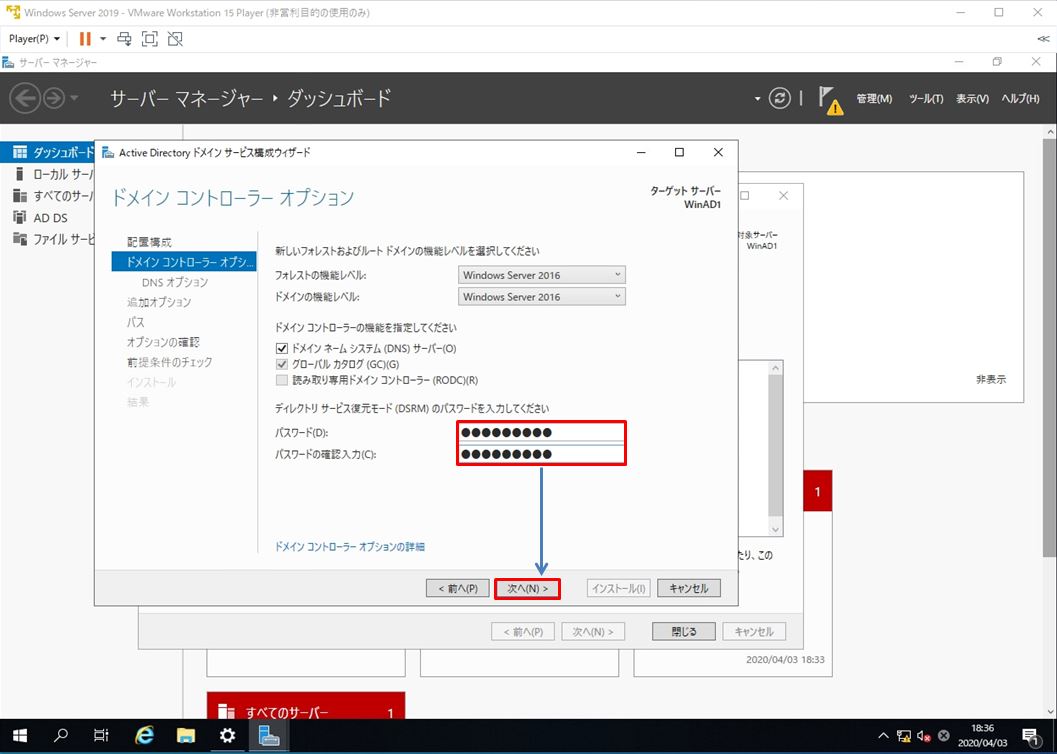Click the wizard's 次へ(N) button
This screenshot has height=754, width=1057.
pos(528,588)
